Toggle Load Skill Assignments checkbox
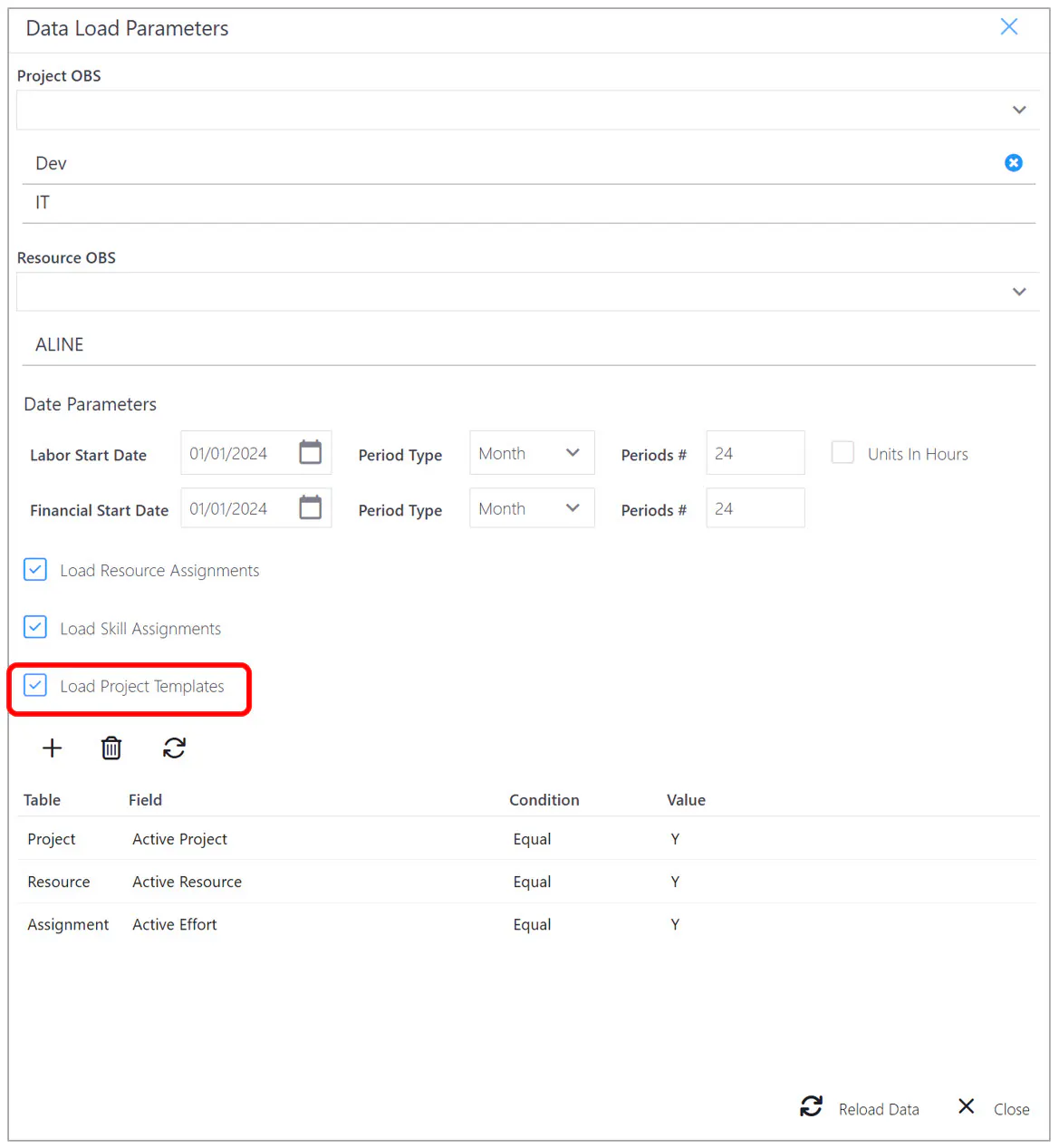Screen dimensions: 1059x1148 click(35, 627)
